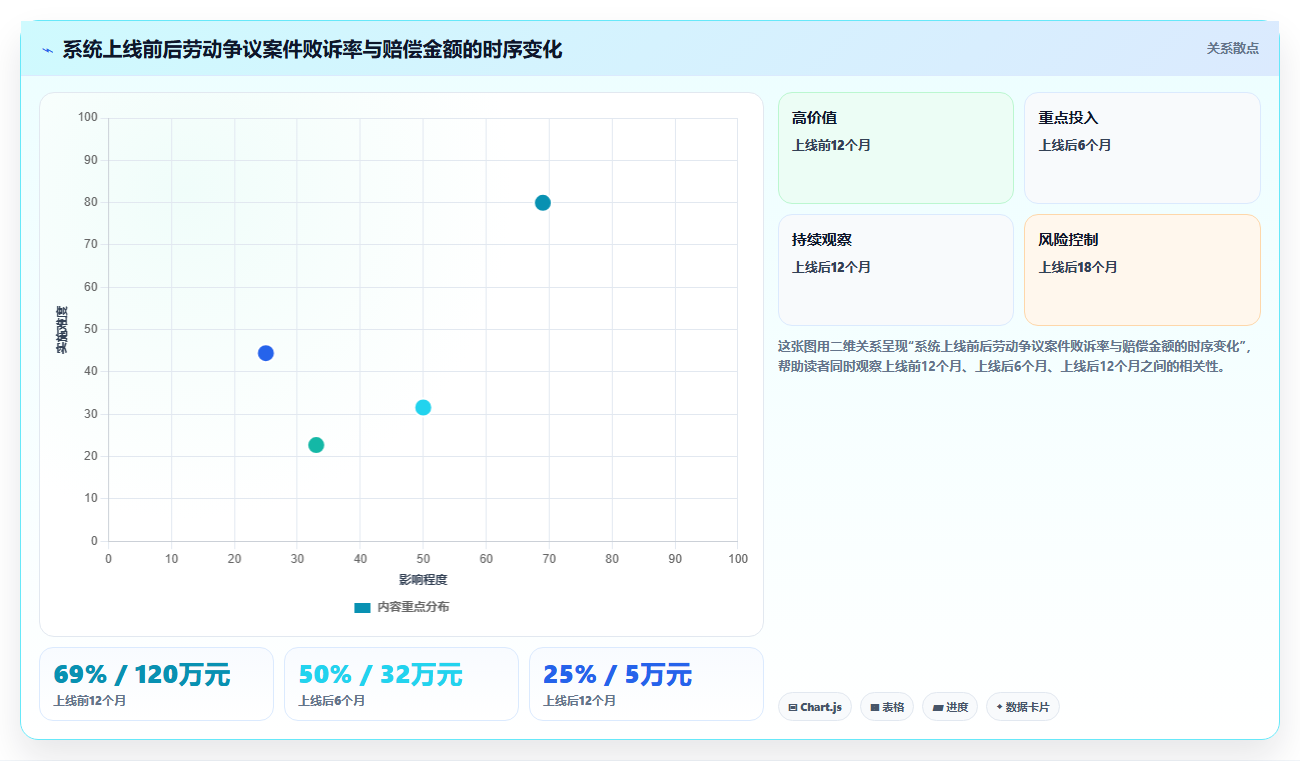Click 上线后18个月 text in 风险控制 card
This screenshot has width=1300, height=761.
coord(1078,267)
